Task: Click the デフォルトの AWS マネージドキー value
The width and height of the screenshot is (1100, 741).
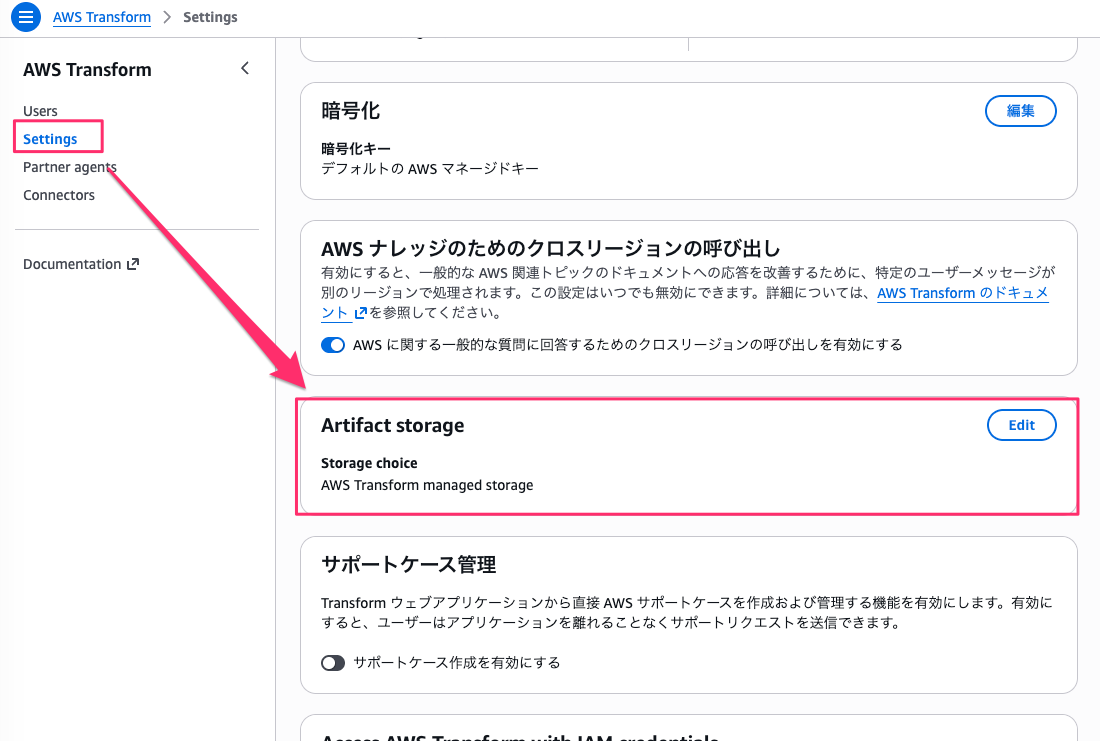Action: click(429, 168)
